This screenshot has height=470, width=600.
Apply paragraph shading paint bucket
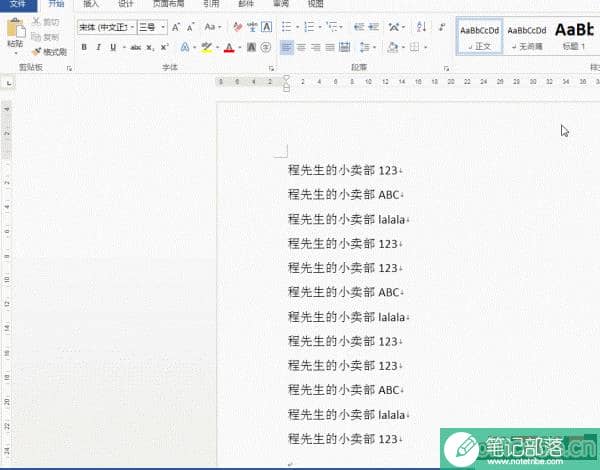coord(392,47)
